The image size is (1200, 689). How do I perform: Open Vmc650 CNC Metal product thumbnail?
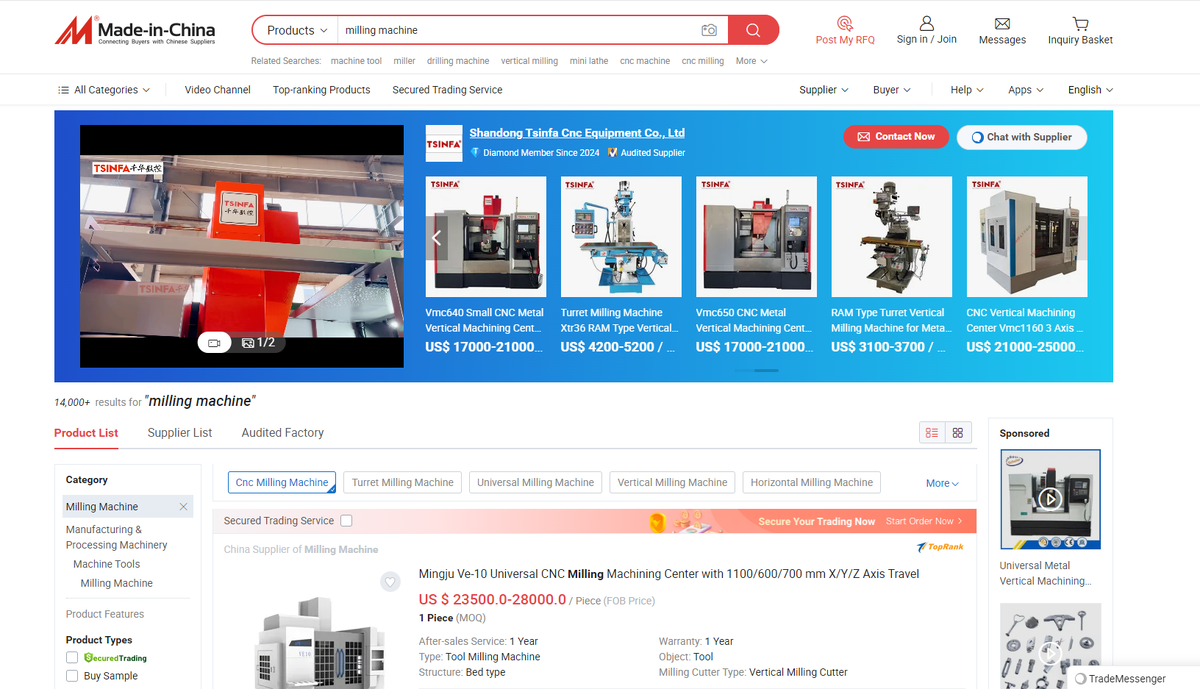tap(756, 237)
